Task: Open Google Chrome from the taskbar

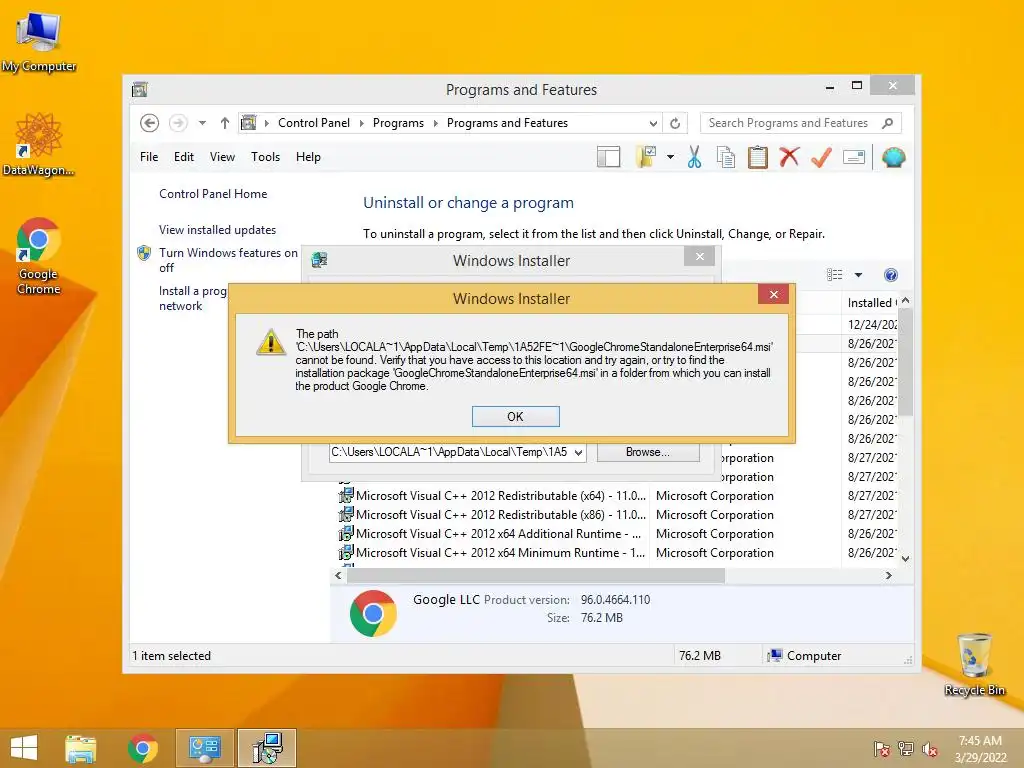Action: pyautogui.click(x=142, y=748)
